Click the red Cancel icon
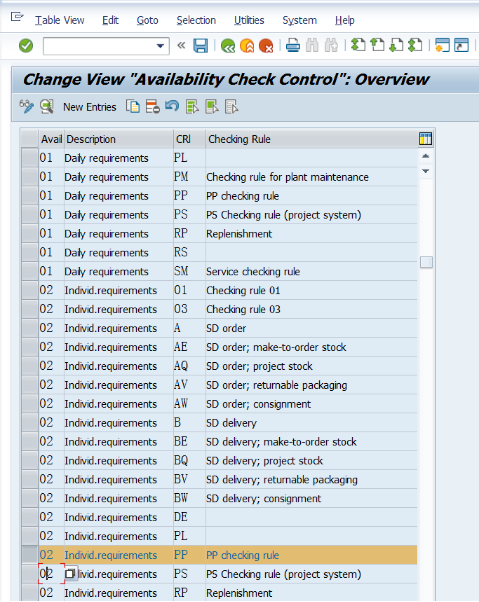 tap(266, 46)
